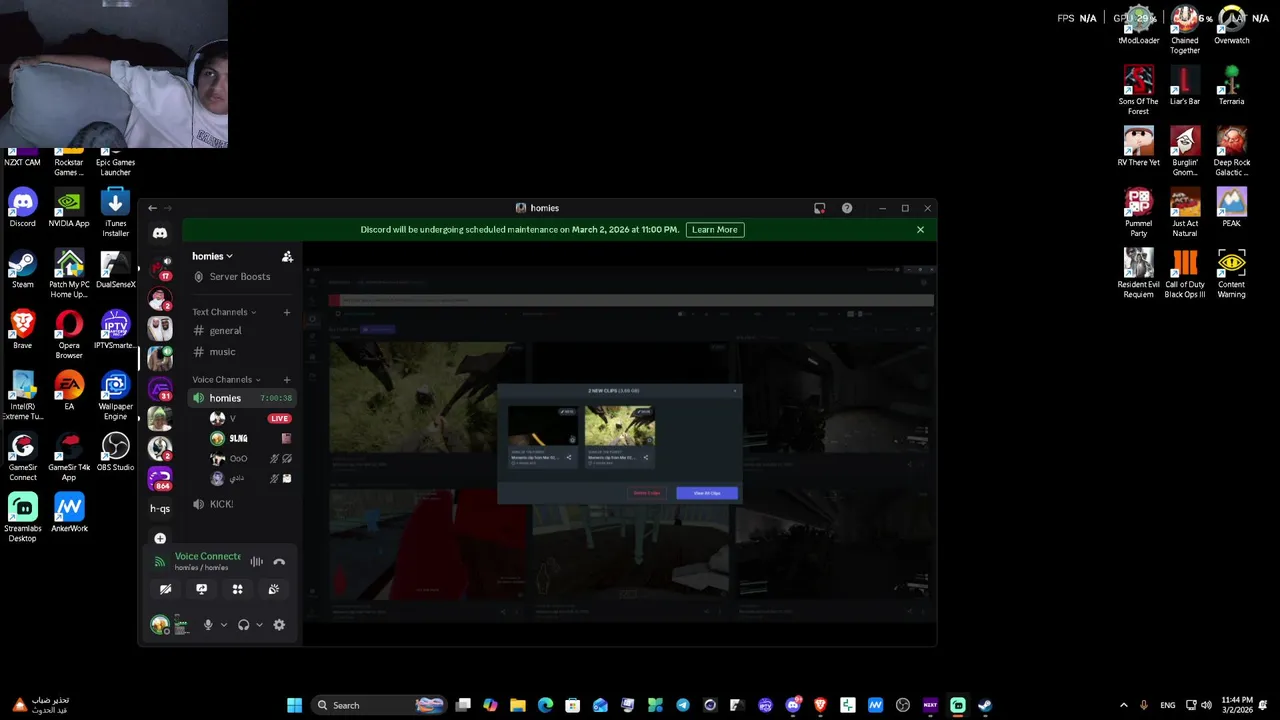
Task: Open headphone output options arrow
Action: click(x=259, y=625)
